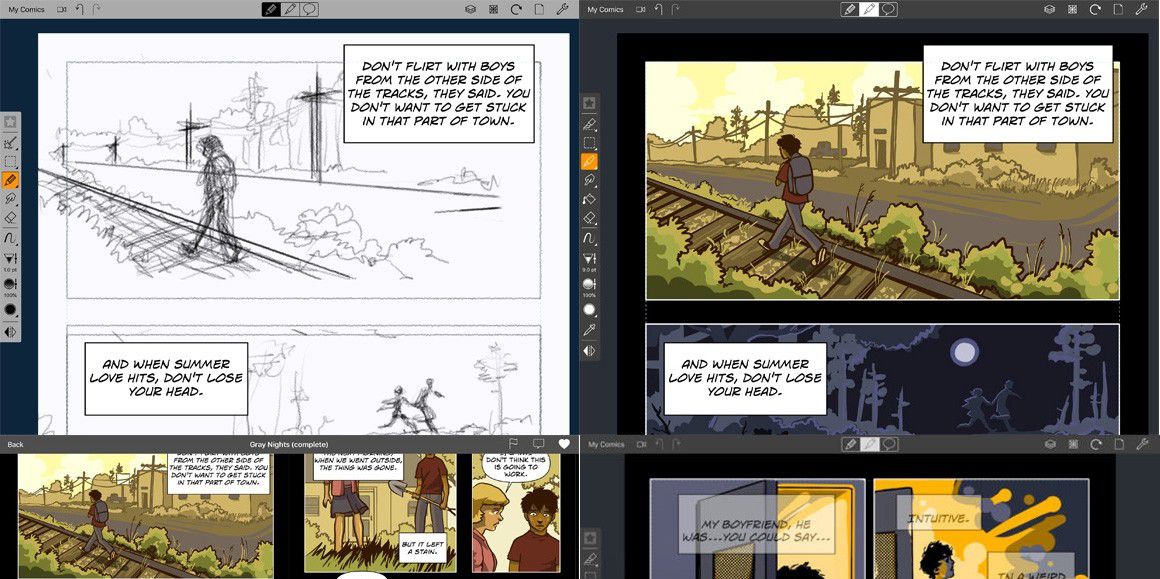Open the first page thumbnail of Gray Nights
This screenshot has width=1160, height=579.
pyautogui.click(x=140, y=515)
